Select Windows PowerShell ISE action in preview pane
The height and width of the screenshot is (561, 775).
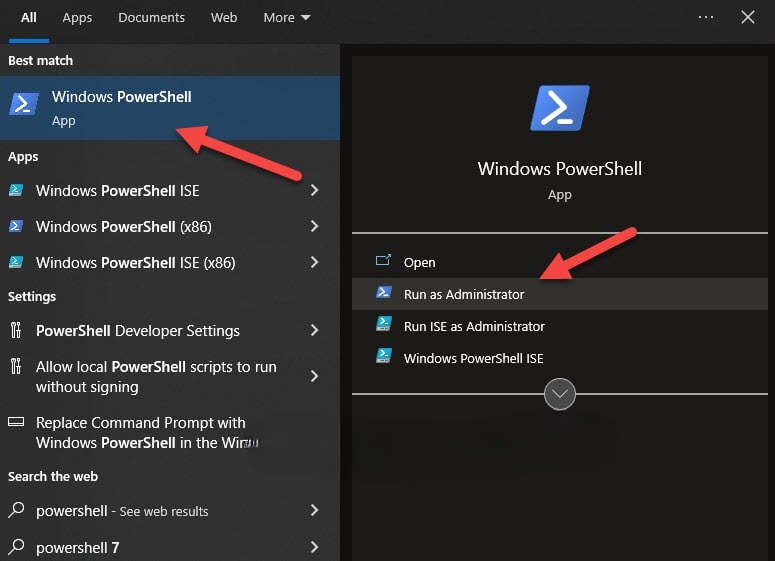tap(560, 358)
